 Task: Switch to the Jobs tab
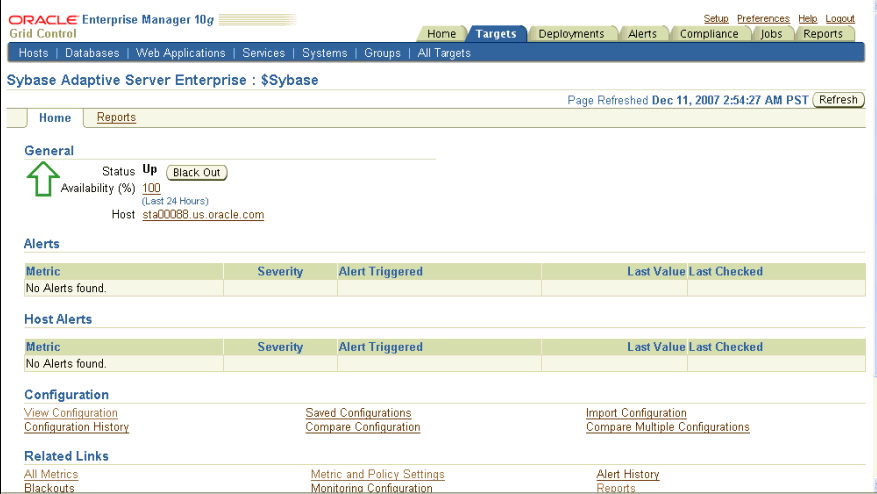click(x=771, y=34)
